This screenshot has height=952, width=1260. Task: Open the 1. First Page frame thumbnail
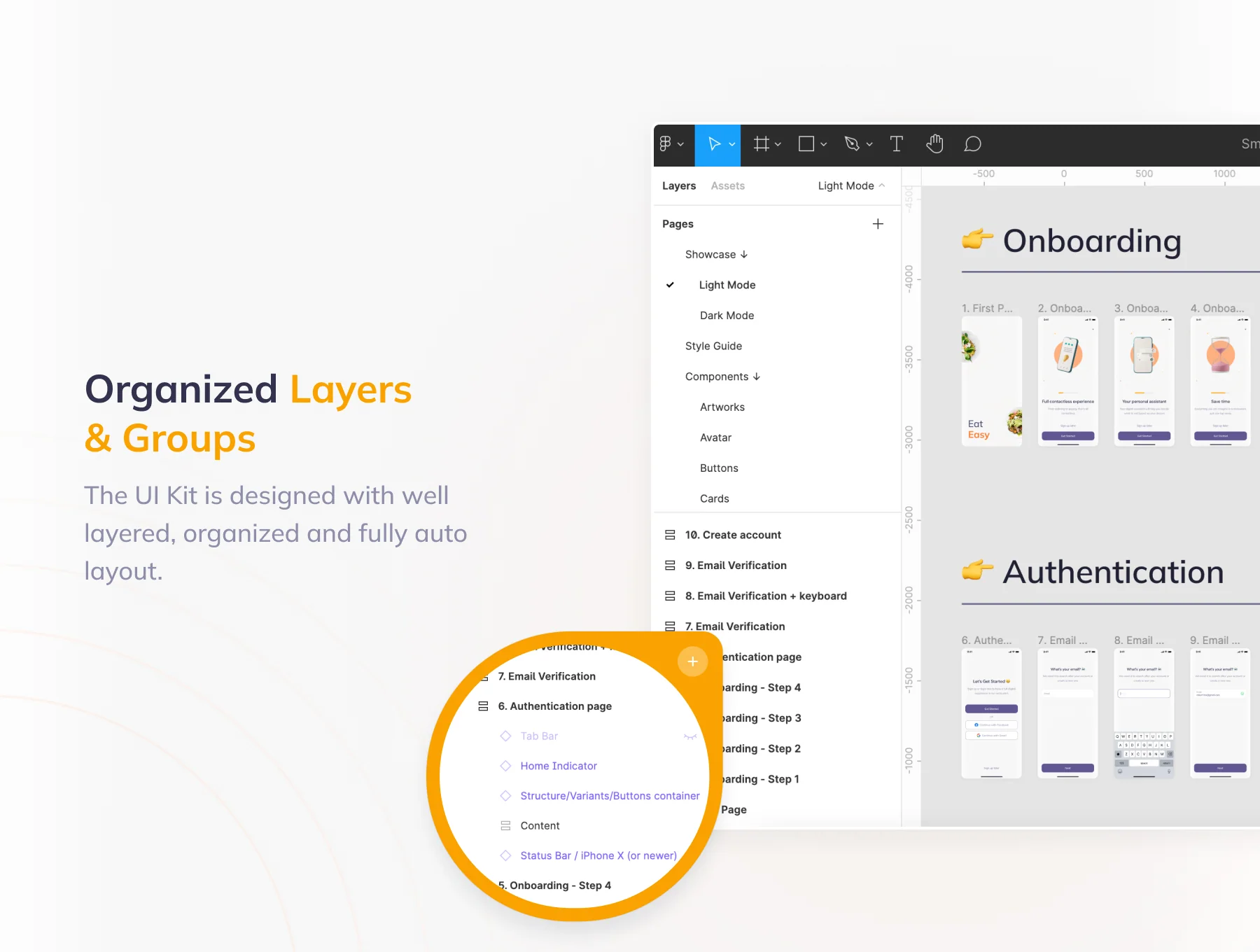coord(991,381)
